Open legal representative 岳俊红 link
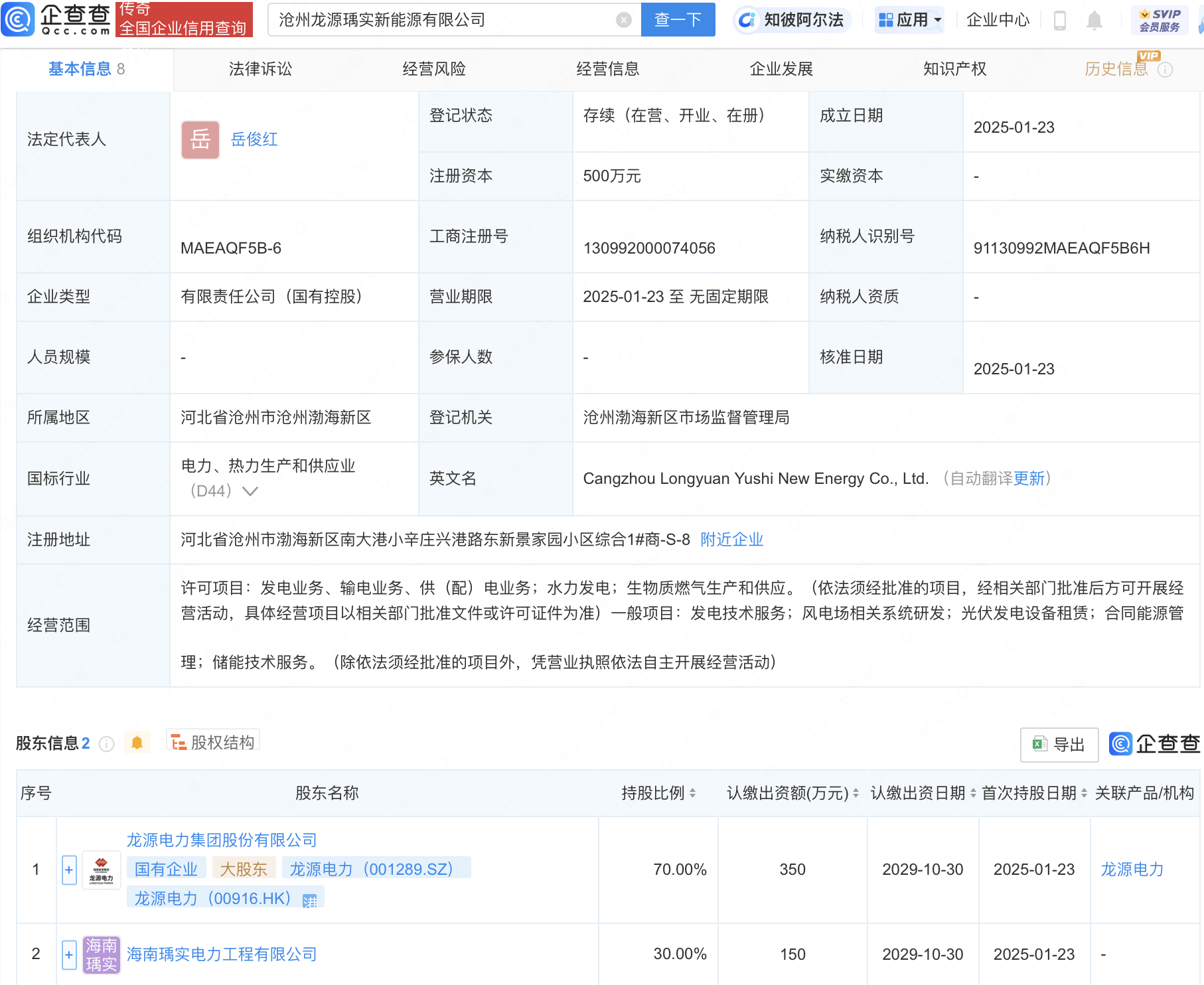The image size is (1204, 985). tap(254, 139)
